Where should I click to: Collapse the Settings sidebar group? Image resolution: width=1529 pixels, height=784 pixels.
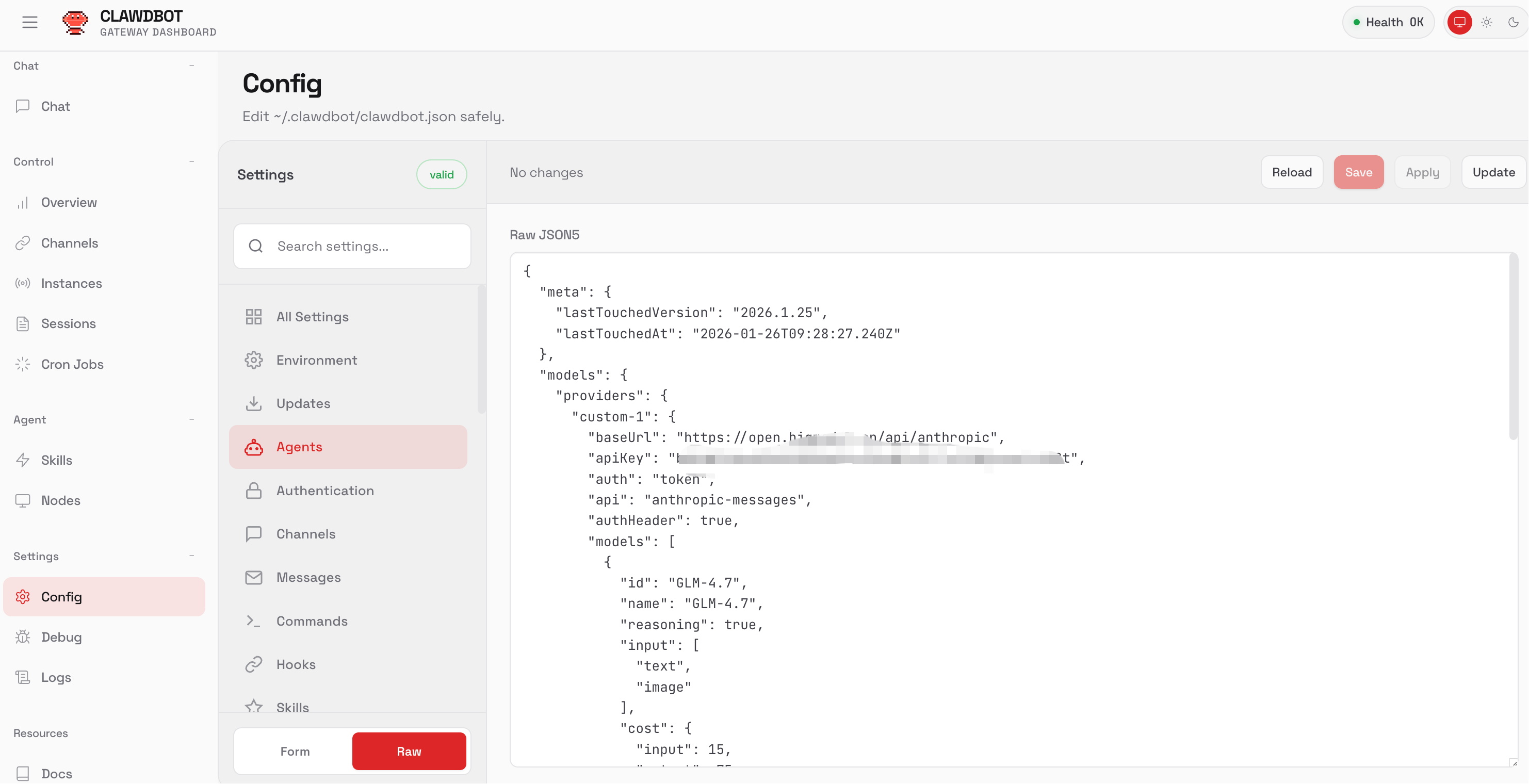pyautogui.click(x=192, y=557)
